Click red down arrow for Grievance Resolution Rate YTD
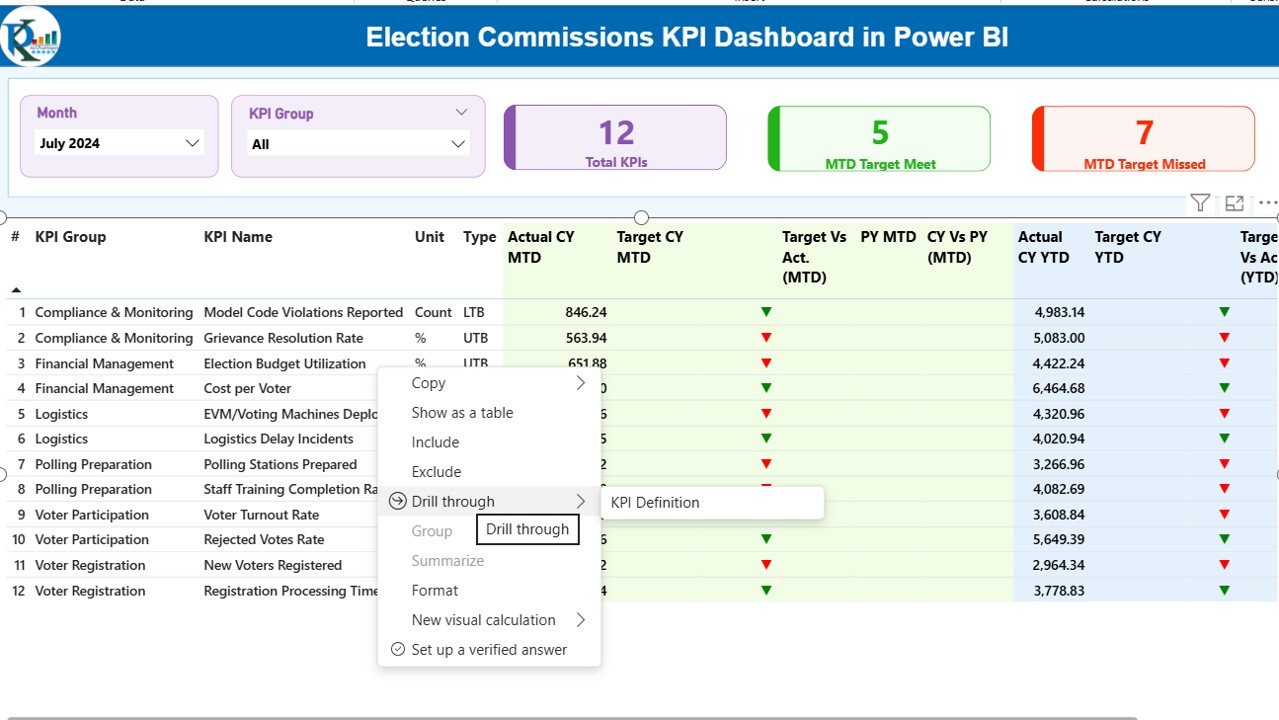The height and width of the screenshot is (720, 1279). pos(1224,338)
